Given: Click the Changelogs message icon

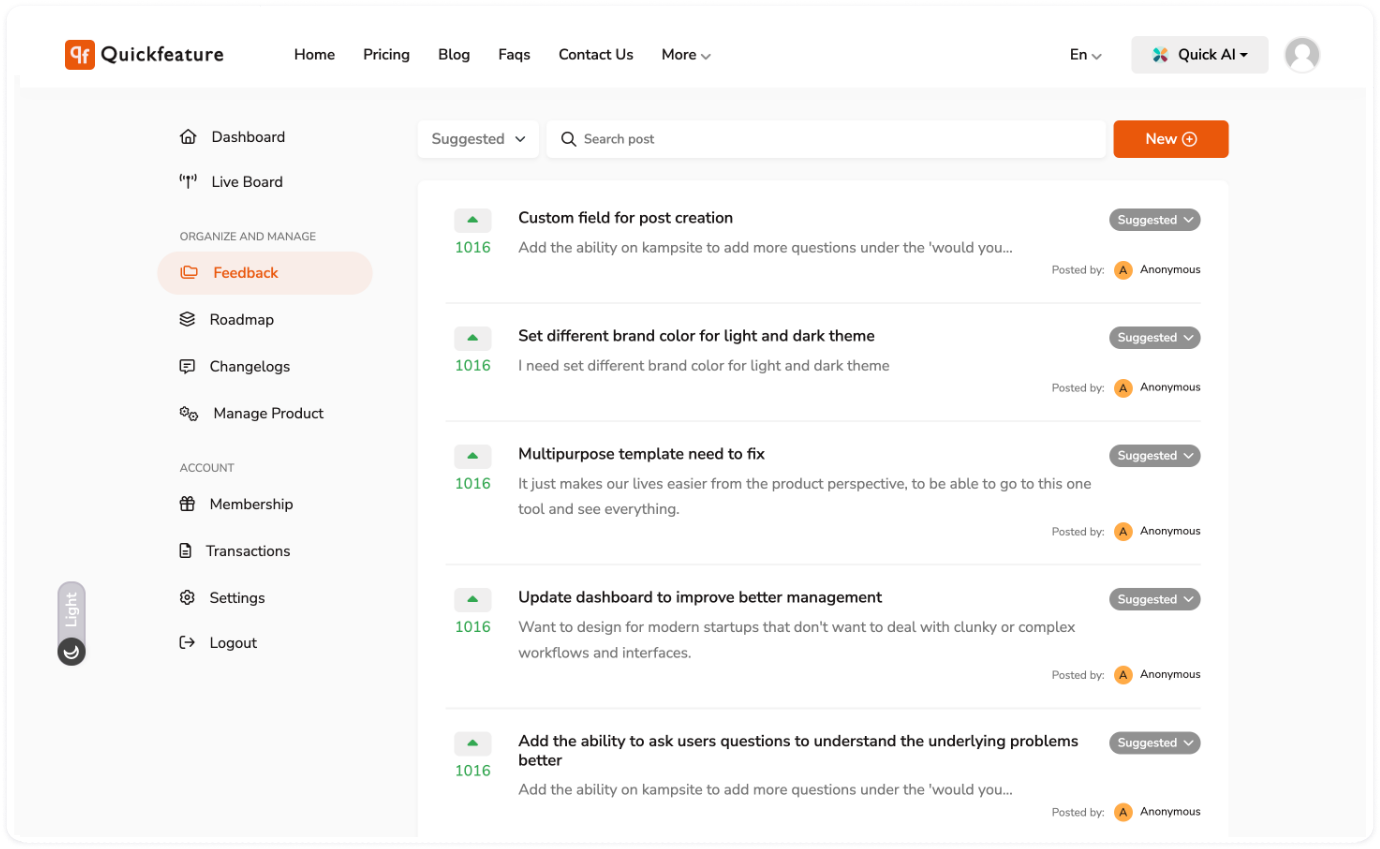Looking at the screenshot, I should [187, 367].
